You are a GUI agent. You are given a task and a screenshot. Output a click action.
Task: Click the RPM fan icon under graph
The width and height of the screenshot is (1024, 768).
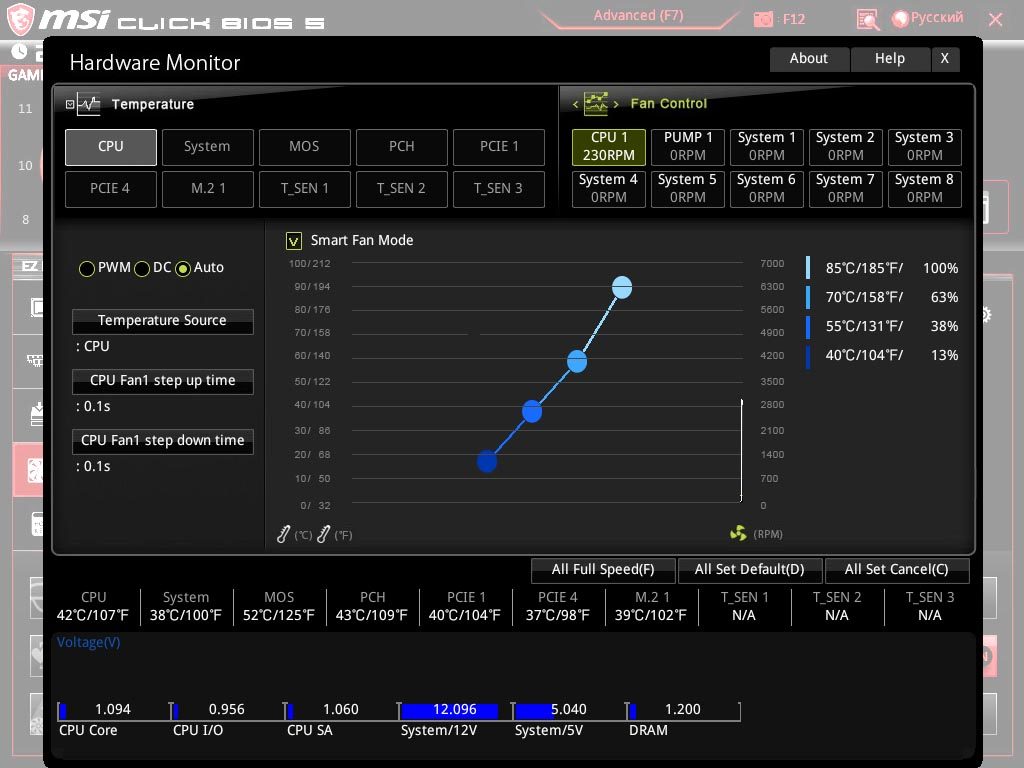click(738, 534)
